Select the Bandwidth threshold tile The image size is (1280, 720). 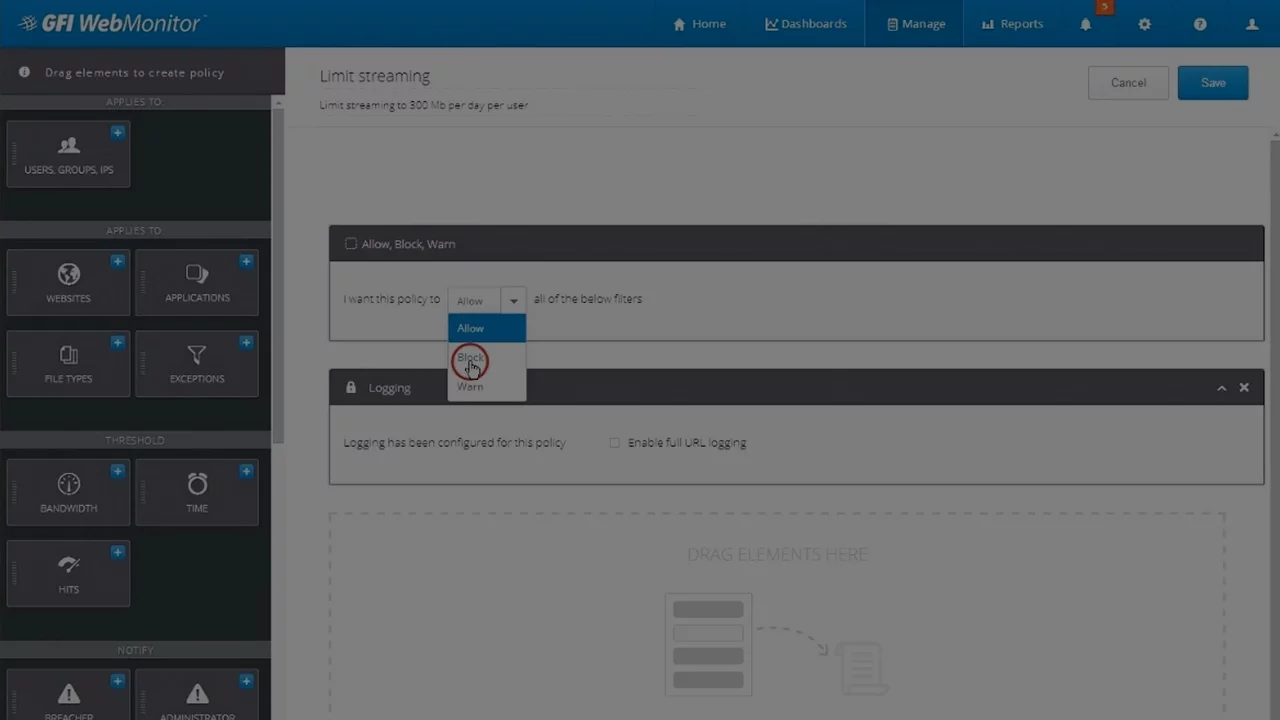click(68, 493)
